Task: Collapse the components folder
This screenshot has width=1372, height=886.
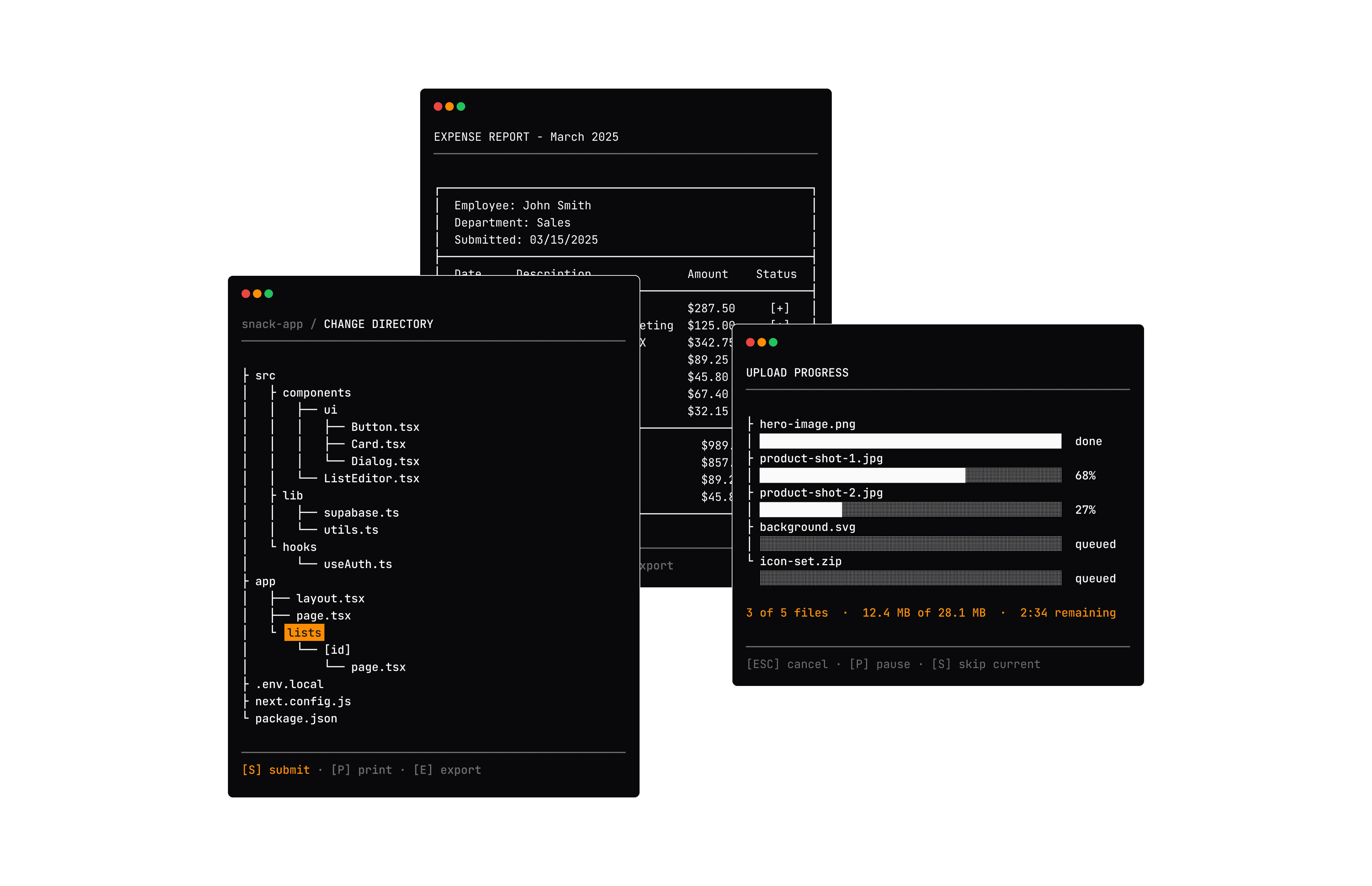Action: click(x=317, y=392)
